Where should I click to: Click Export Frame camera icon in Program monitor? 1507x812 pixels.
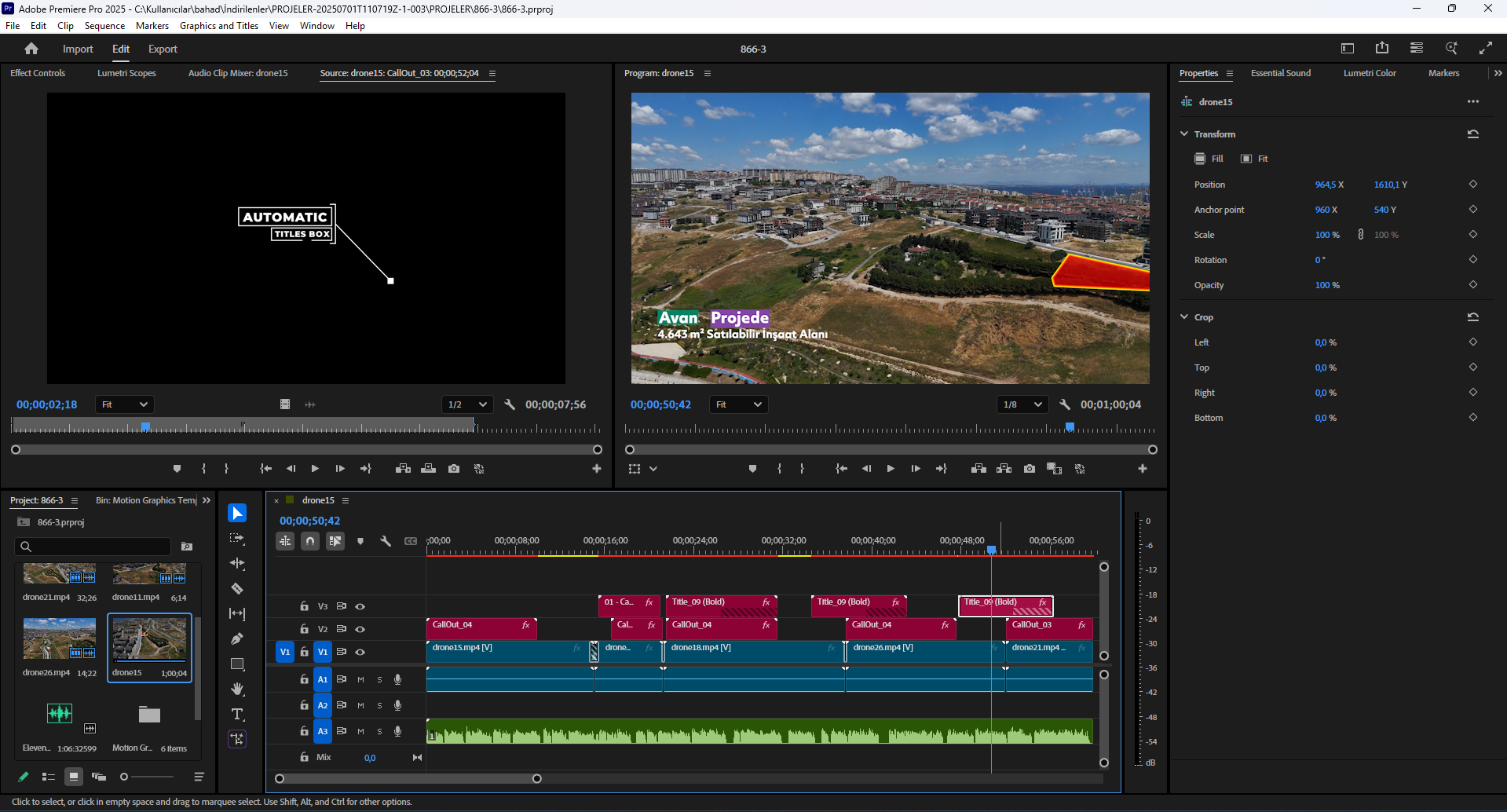tap(1029, 469)
